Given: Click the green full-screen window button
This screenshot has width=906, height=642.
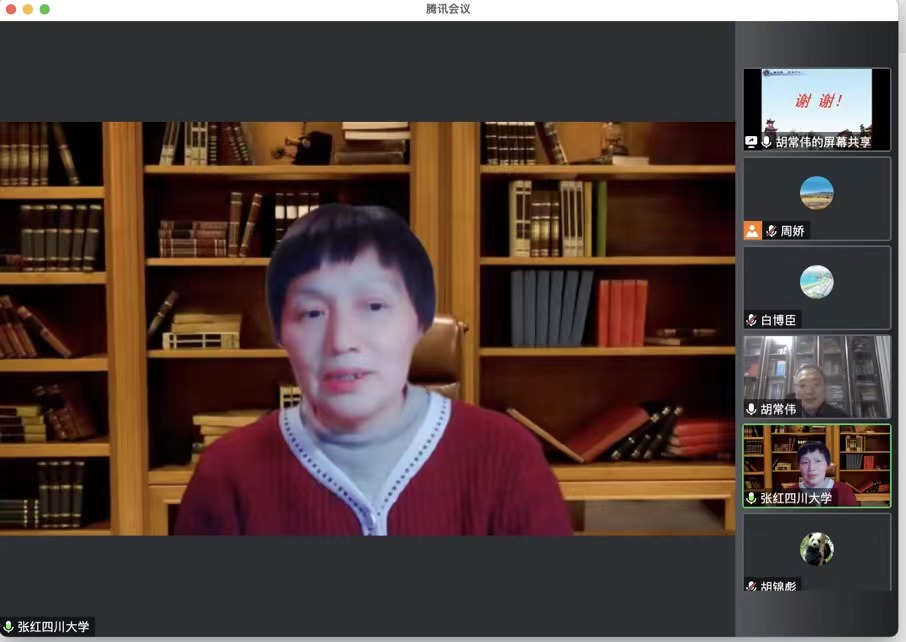Looking at the screenshot, I should click(44, 9).
